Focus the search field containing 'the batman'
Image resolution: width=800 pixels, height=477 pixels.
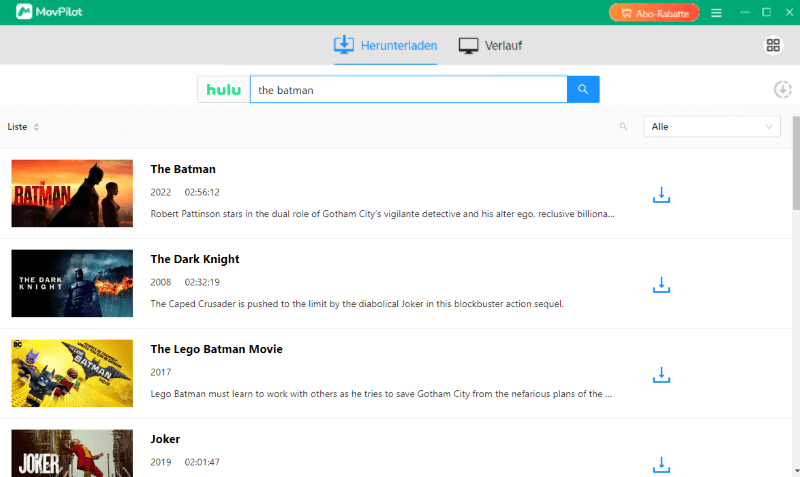[x=409, y=90]
